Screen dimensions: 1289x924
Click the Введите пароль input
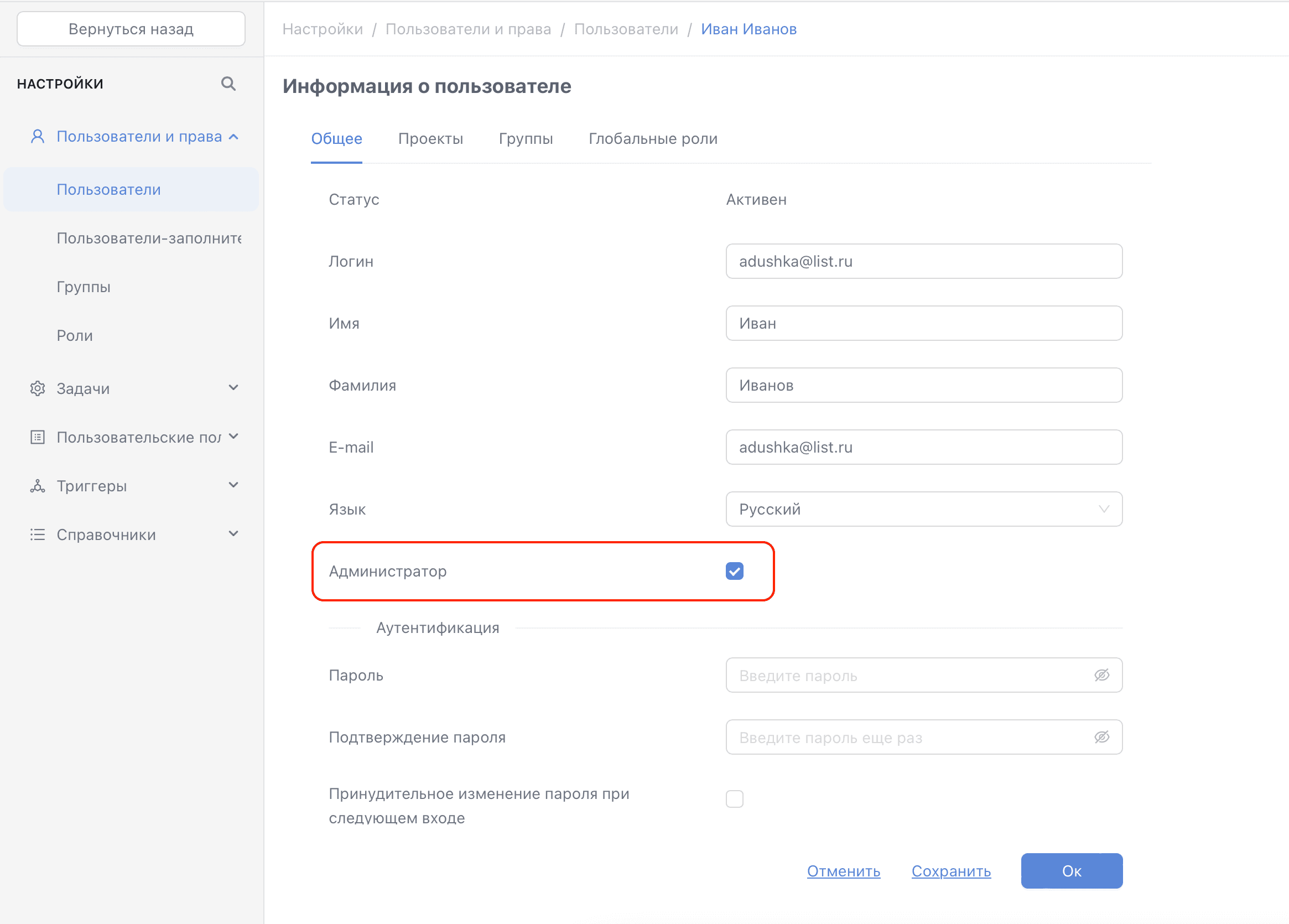[x=923, y=675]
